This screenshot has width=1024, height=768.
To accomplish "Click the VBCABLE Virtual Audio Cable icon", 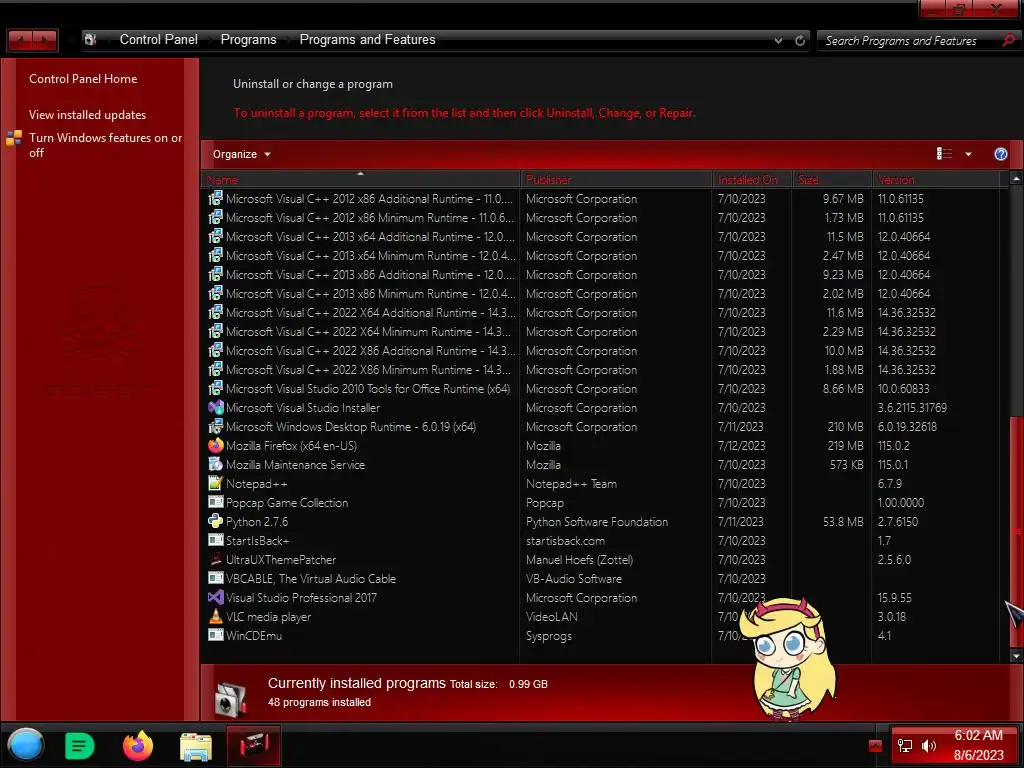I will click(x=216, y=578).
